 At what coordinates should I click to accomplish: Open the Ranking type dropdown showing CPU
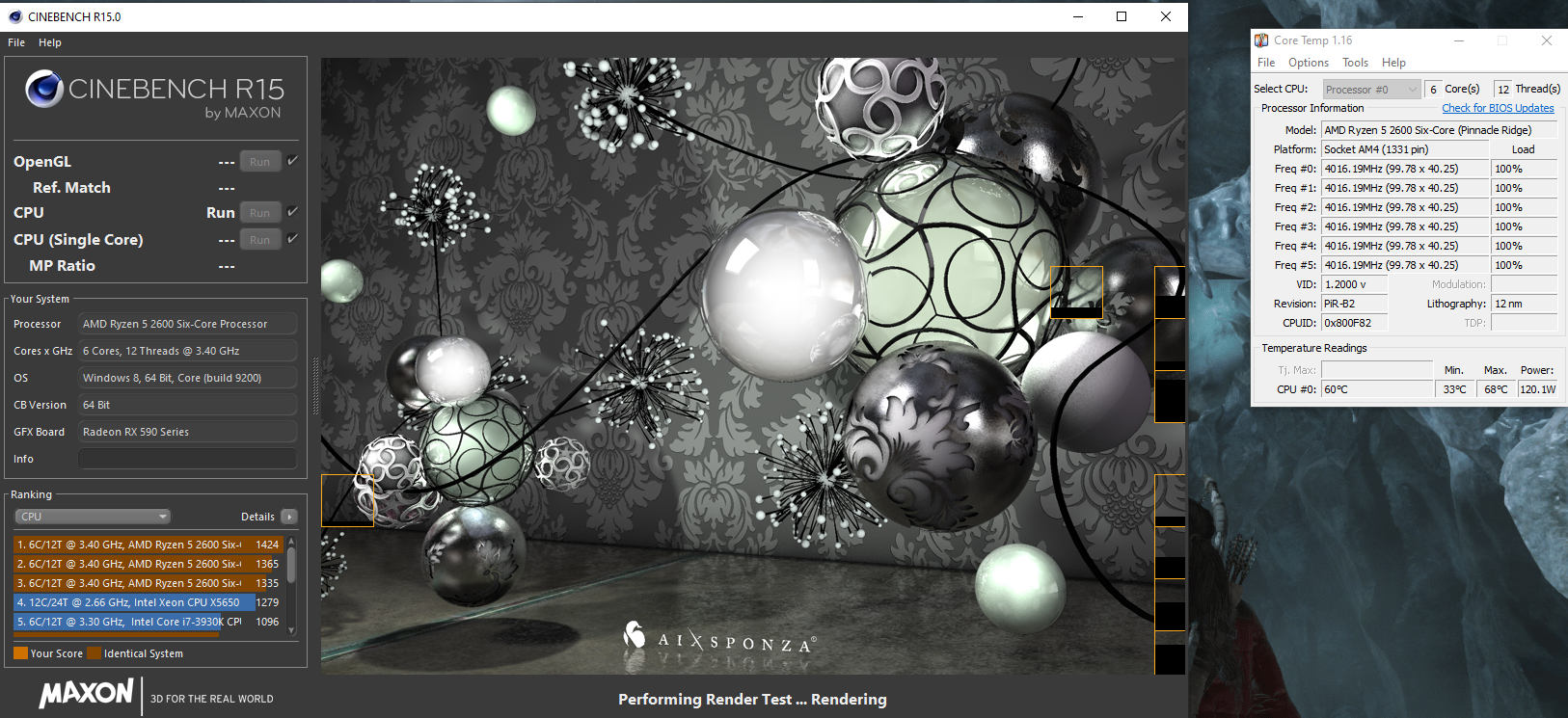(93, 517)
